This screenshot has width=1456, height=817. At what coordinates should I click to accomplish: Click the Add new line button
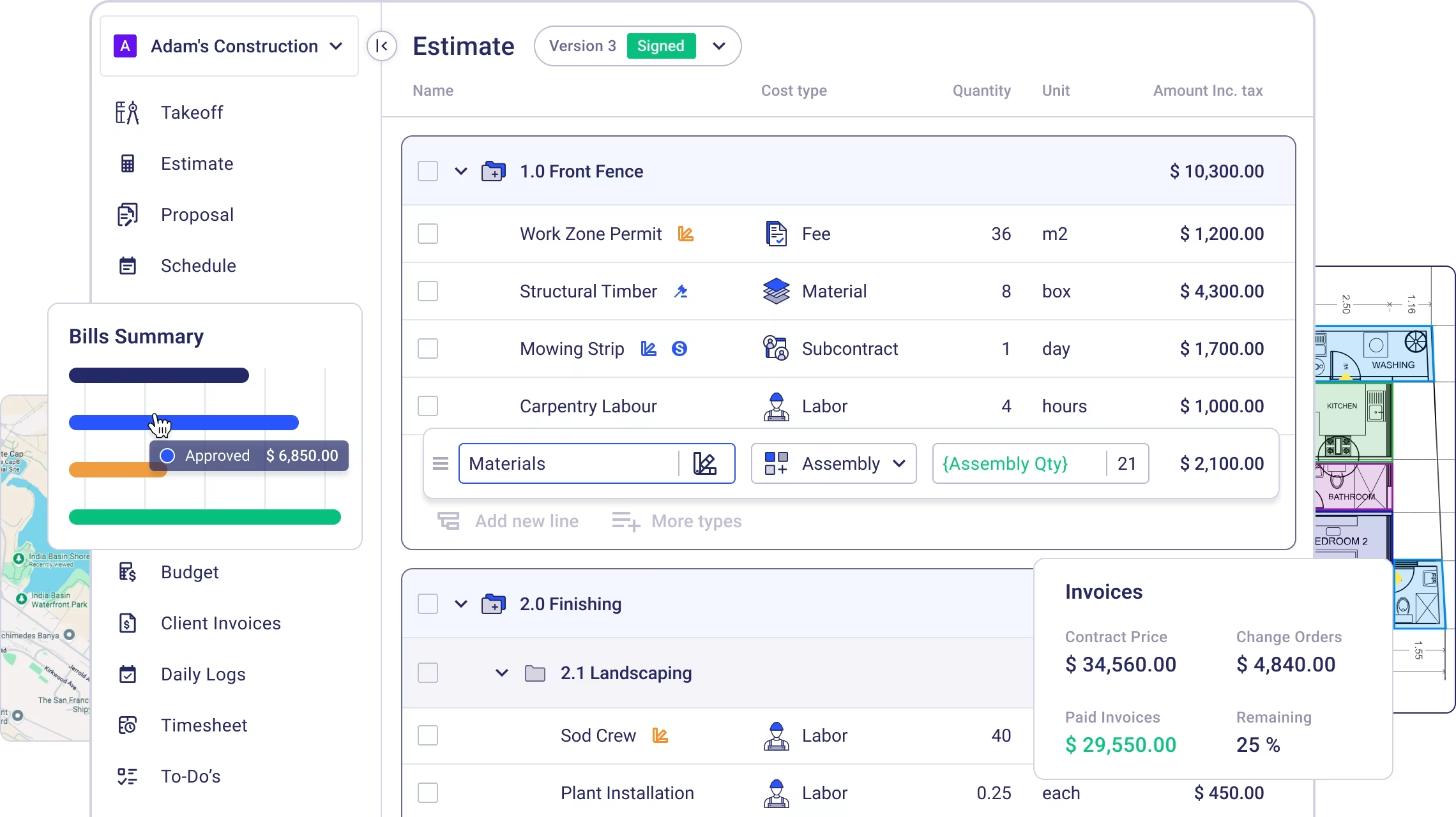(508, 521)
